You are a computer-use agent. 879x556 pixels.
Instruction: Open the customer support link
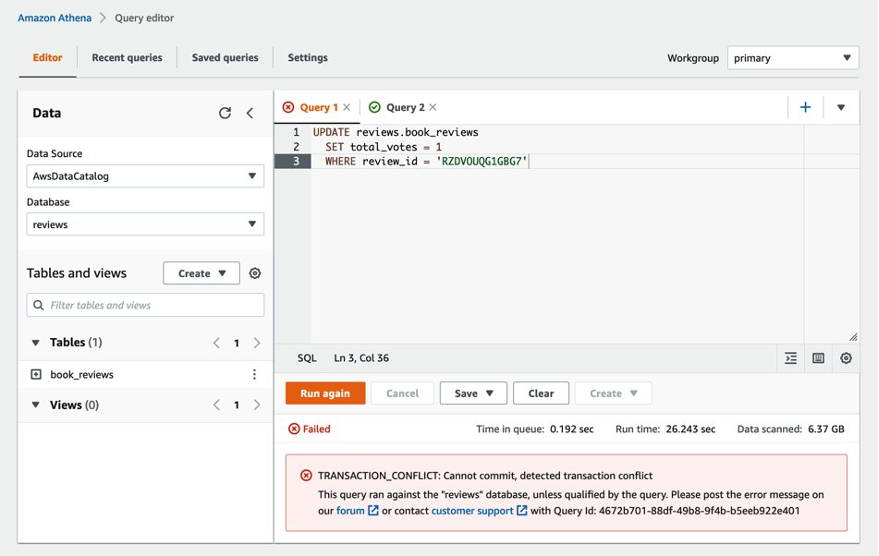point(479,511)
